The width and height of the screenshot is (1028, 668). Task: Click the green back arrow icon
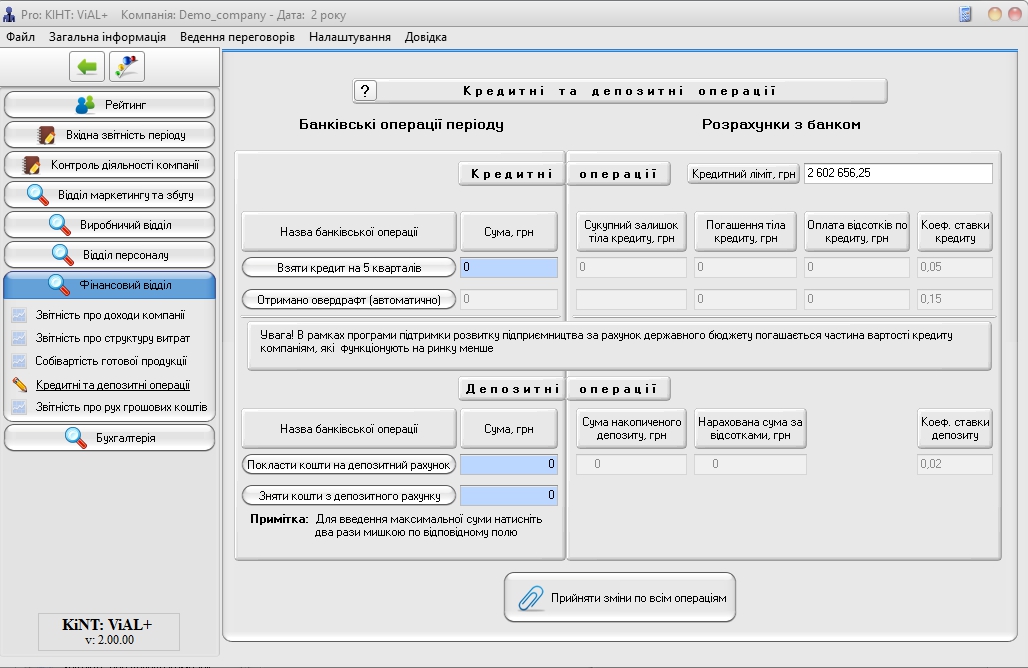[87, 67]
